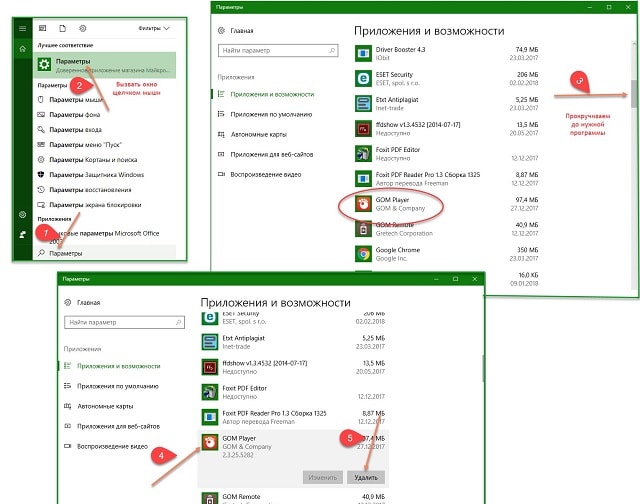Click GOM Player icon in upper list
The height and width of the screenshot is (504, 640).
tap(363, 204)
